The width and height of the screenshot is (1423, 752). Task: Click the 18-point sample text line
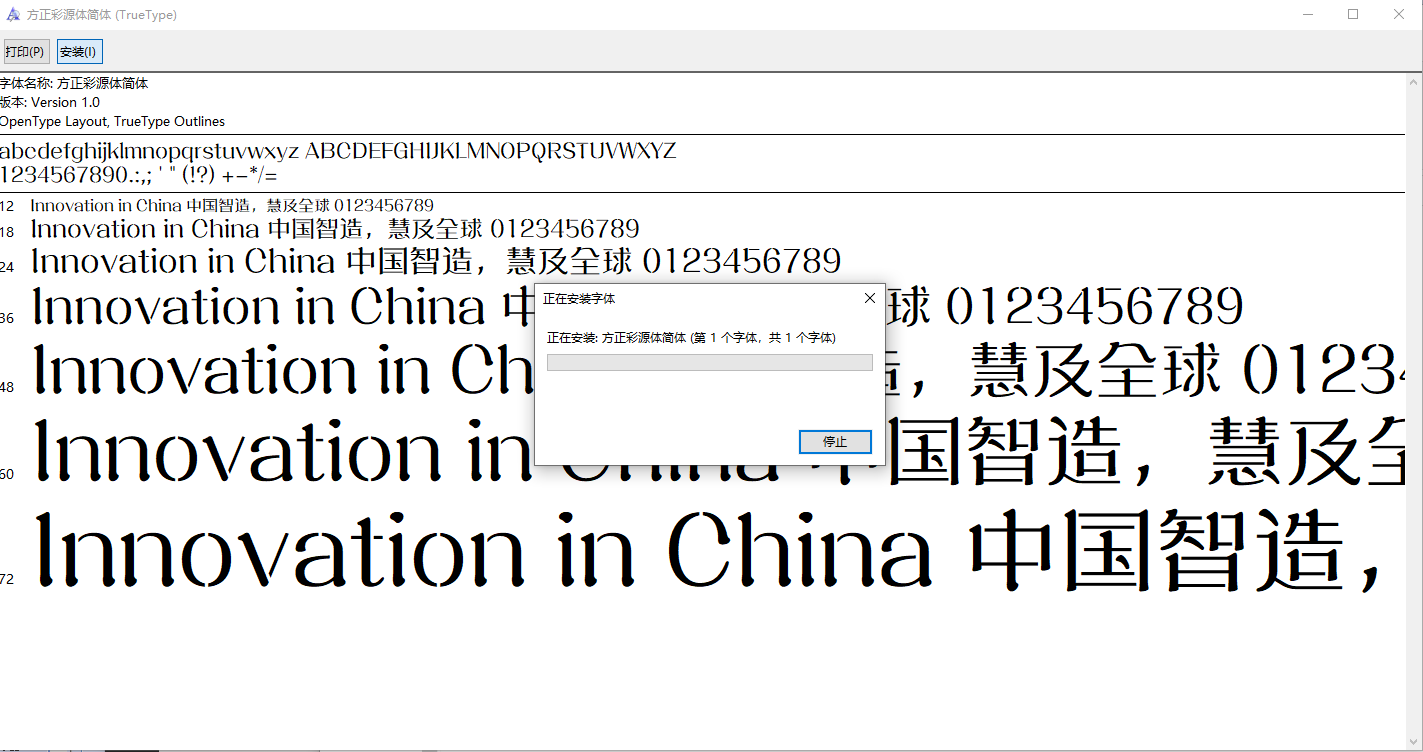point(335,229)
